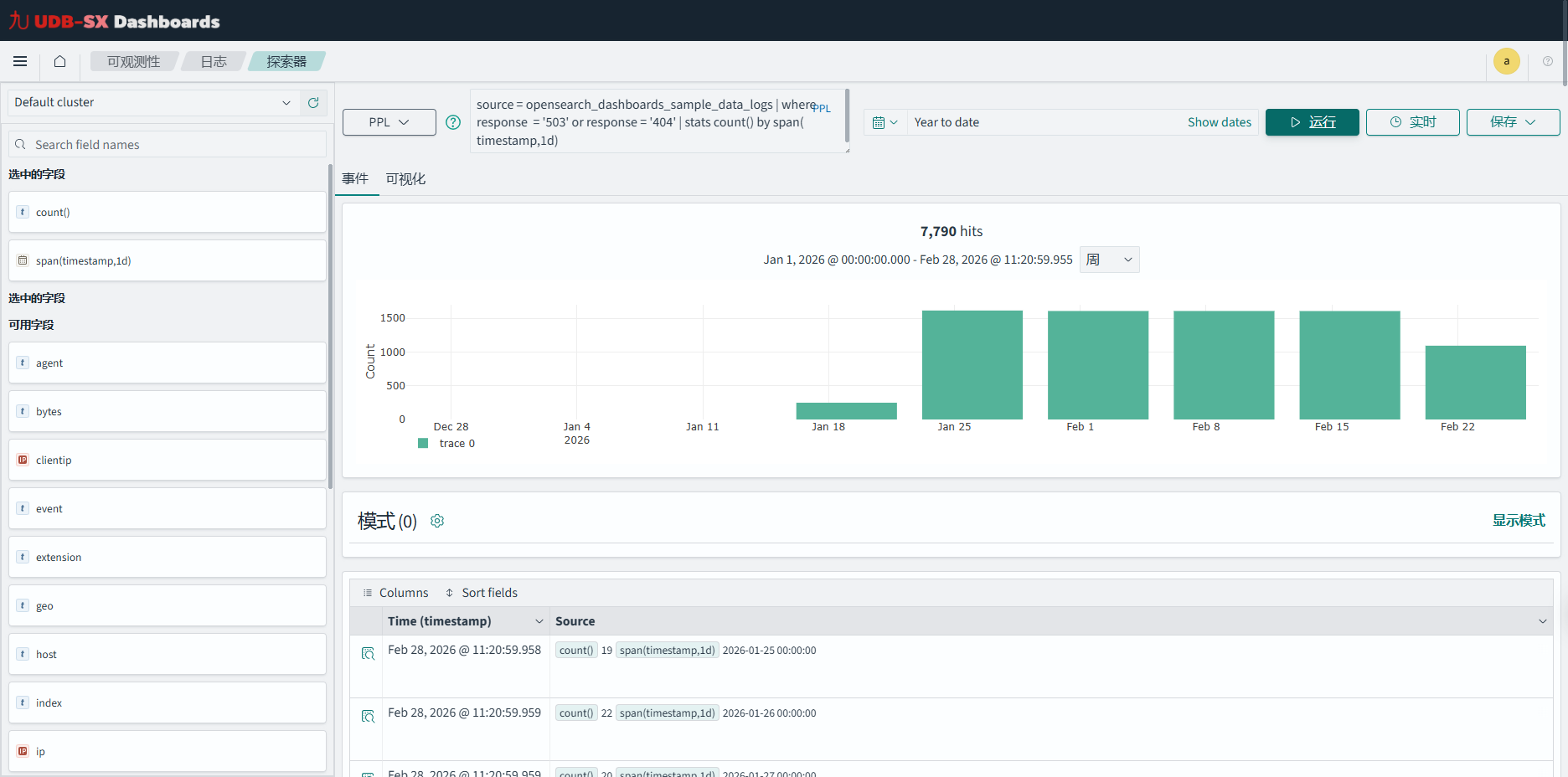Click the 显示模式 link
Viewport: 1568px width, 777px height.
1518,521
